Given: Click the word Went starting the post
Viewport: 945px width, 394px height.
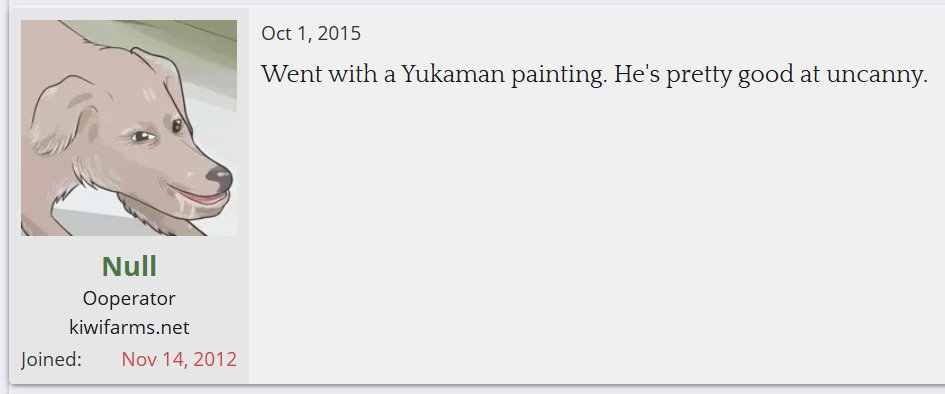Looking at the screenshot, I should (x=290, y=75).
